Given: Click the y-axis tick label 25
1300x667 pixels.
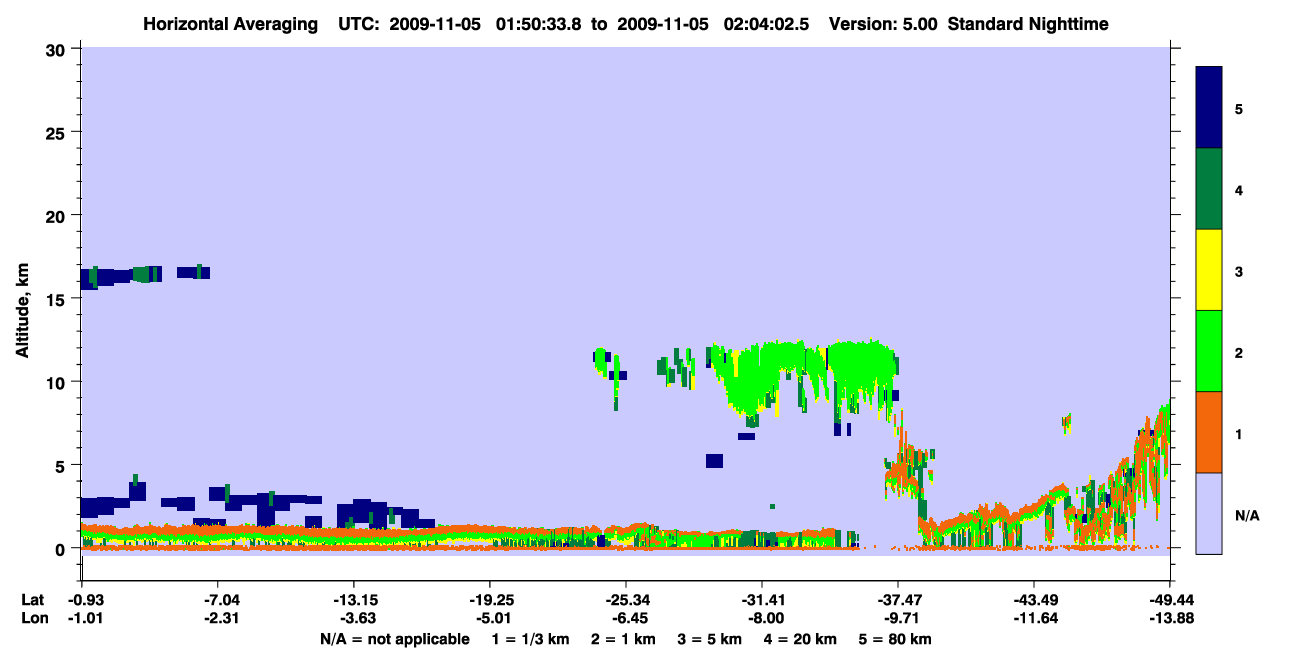Looking at the screenshot, I should (x=58, y=132).
